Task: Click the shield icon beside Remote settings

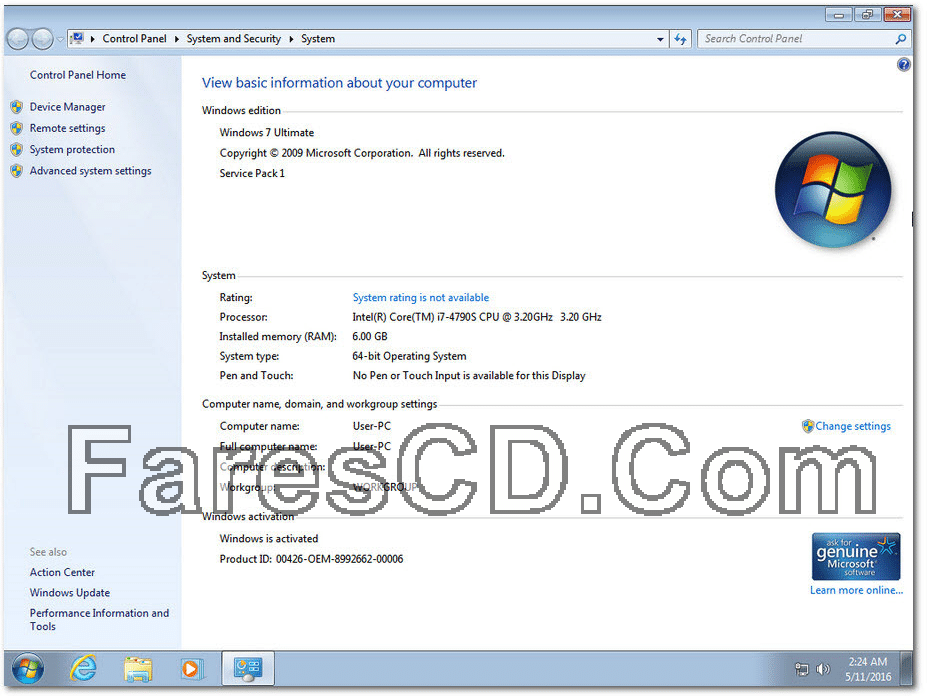Action: [17, 128]
